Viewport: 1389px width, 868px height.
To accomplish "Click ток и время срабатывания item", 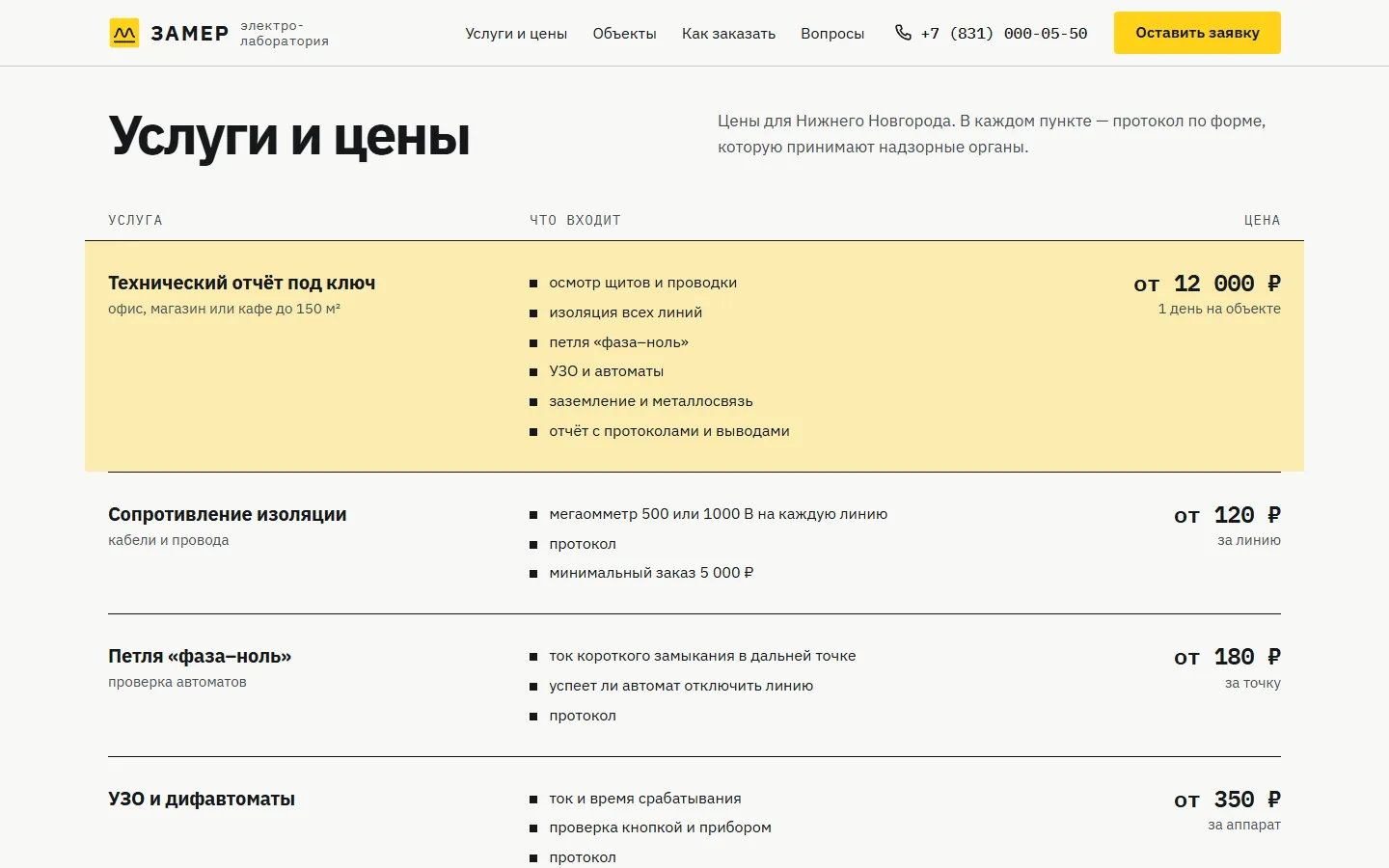I will (x=645, y=799).
